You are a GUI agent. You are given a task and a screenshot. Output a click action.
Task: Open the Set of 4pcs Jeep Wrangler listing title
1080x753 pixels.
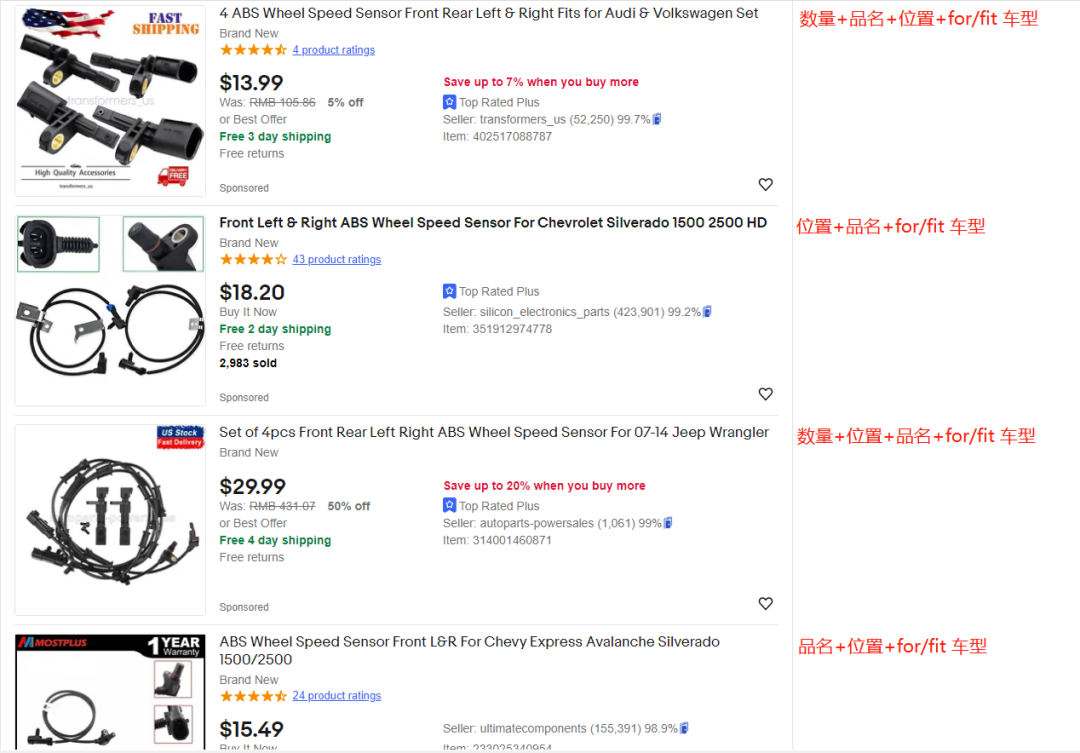[494, 433]
